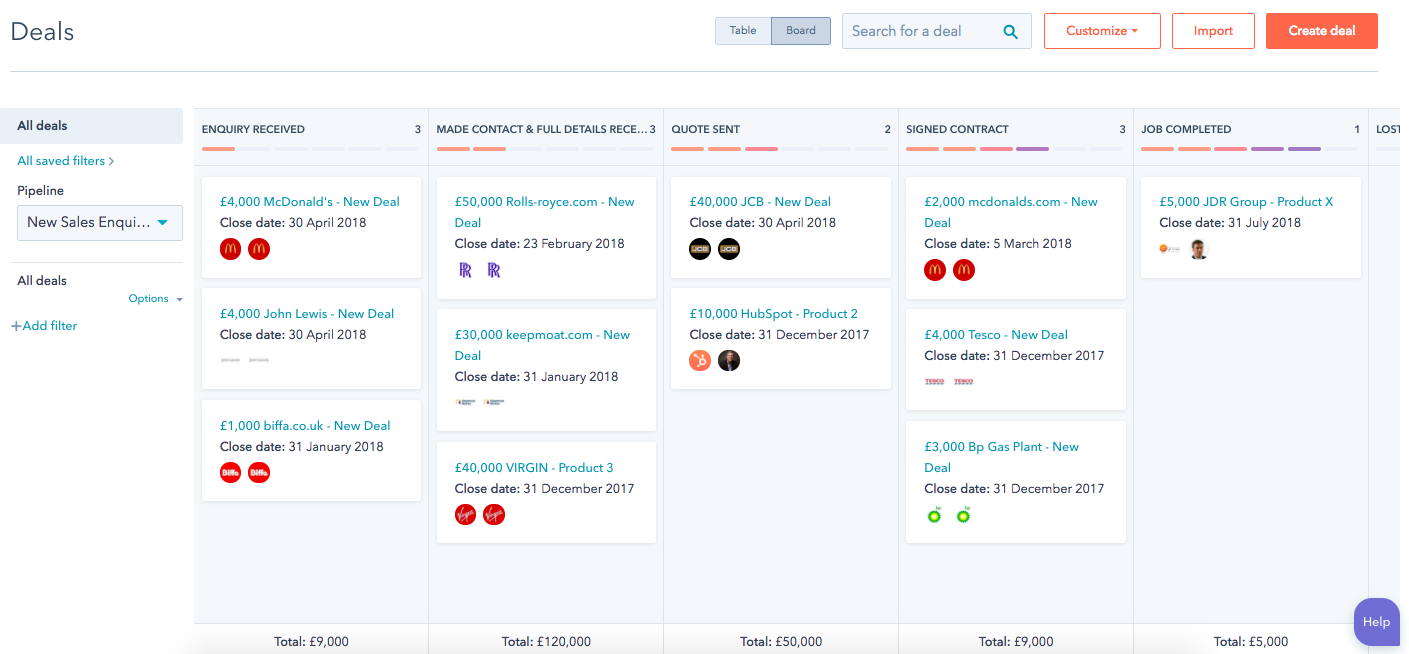Open the £30,000 keepmoat.com deal link
This screenshot has height=654, width=1409.
pos(543,345)
